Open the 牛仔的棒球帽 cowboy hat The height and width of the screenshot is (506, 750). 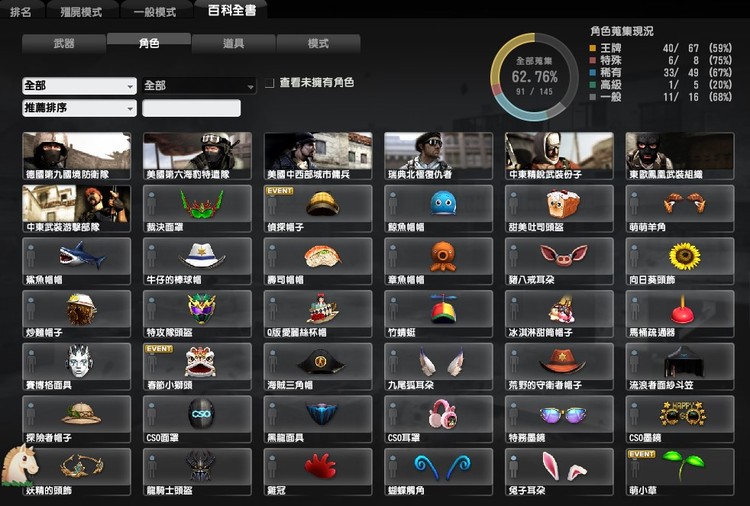tap(197, 261)
